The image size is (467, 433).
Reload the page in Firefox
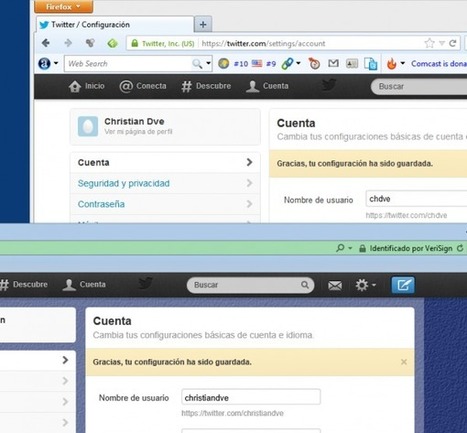point(452,43)
